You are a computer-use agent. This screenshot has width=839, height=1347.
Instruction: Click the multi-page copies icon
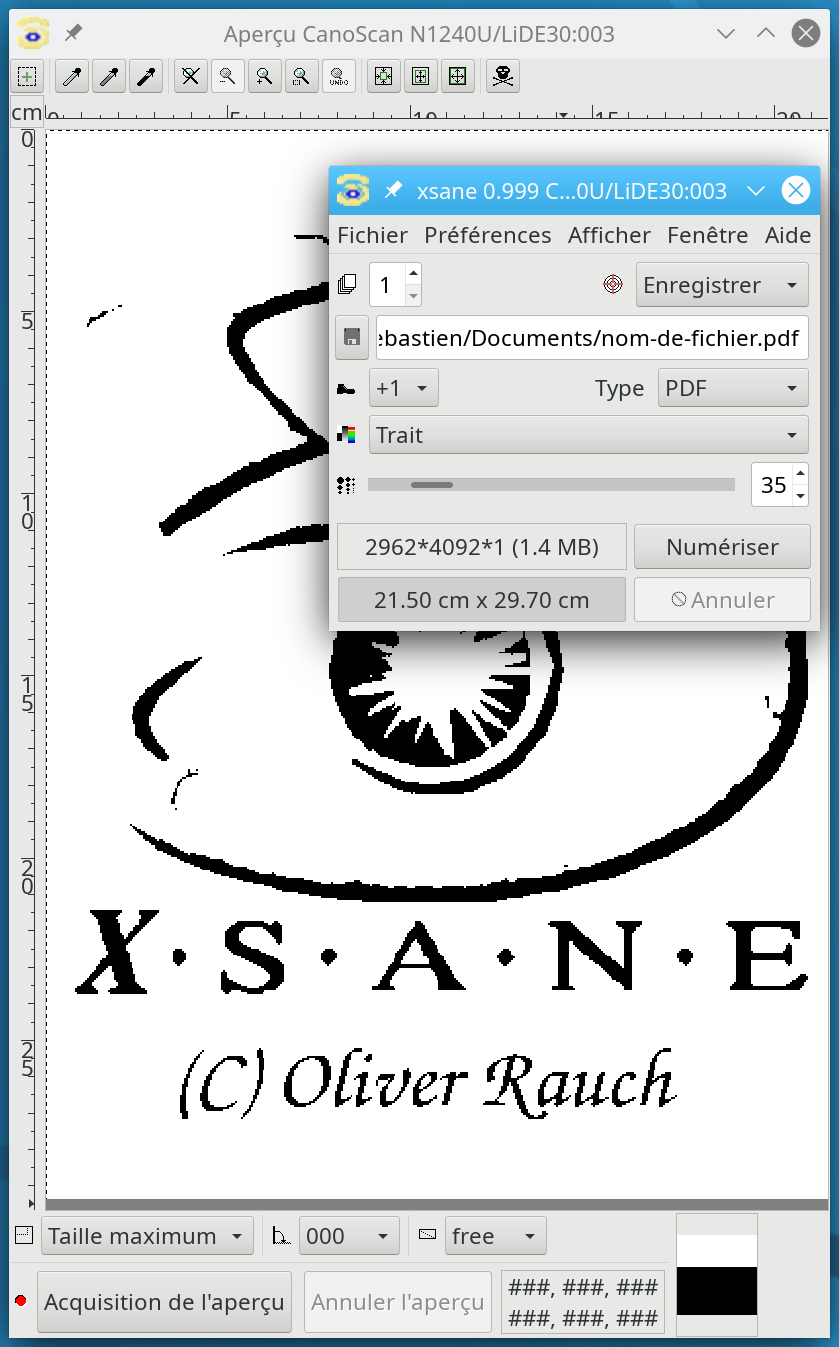pos(347,285)
